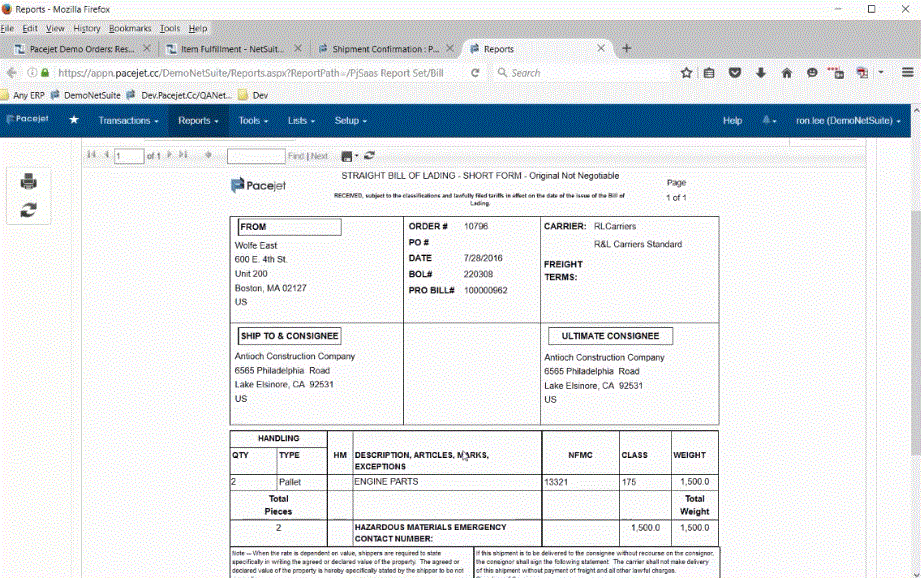
Task: Open extension dropdown arrow in toolbar
Action: coord(881,72)
